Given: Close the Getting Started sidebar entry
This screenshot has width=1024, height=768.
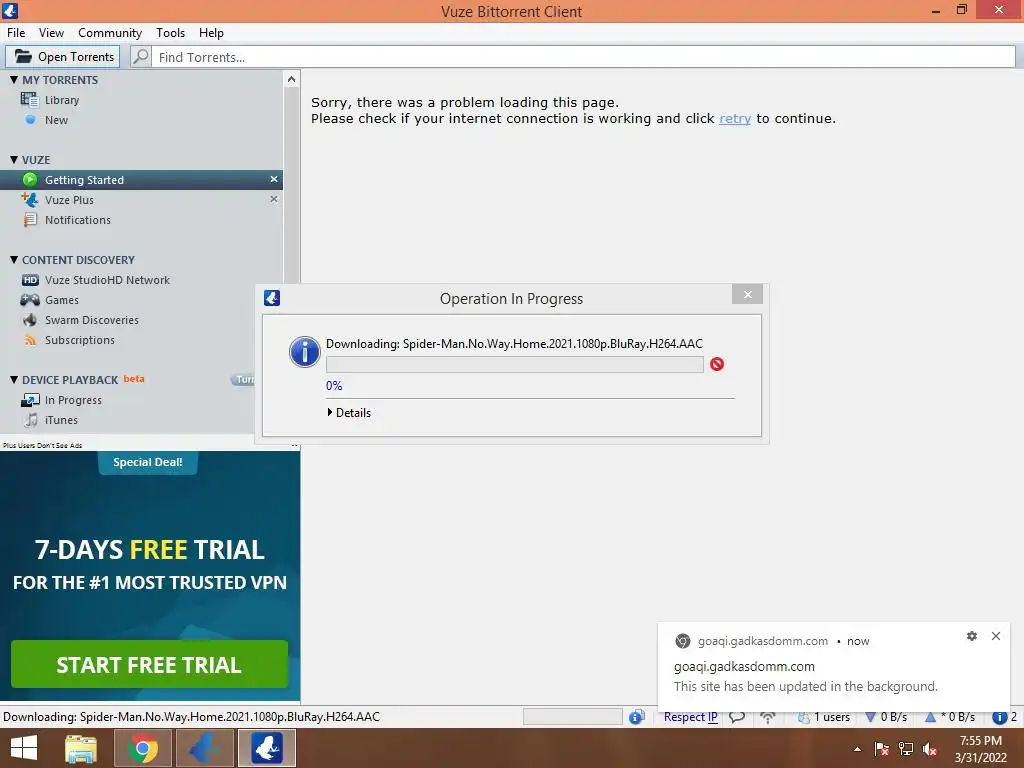Looking at the screenshot, I should point(274,179).
